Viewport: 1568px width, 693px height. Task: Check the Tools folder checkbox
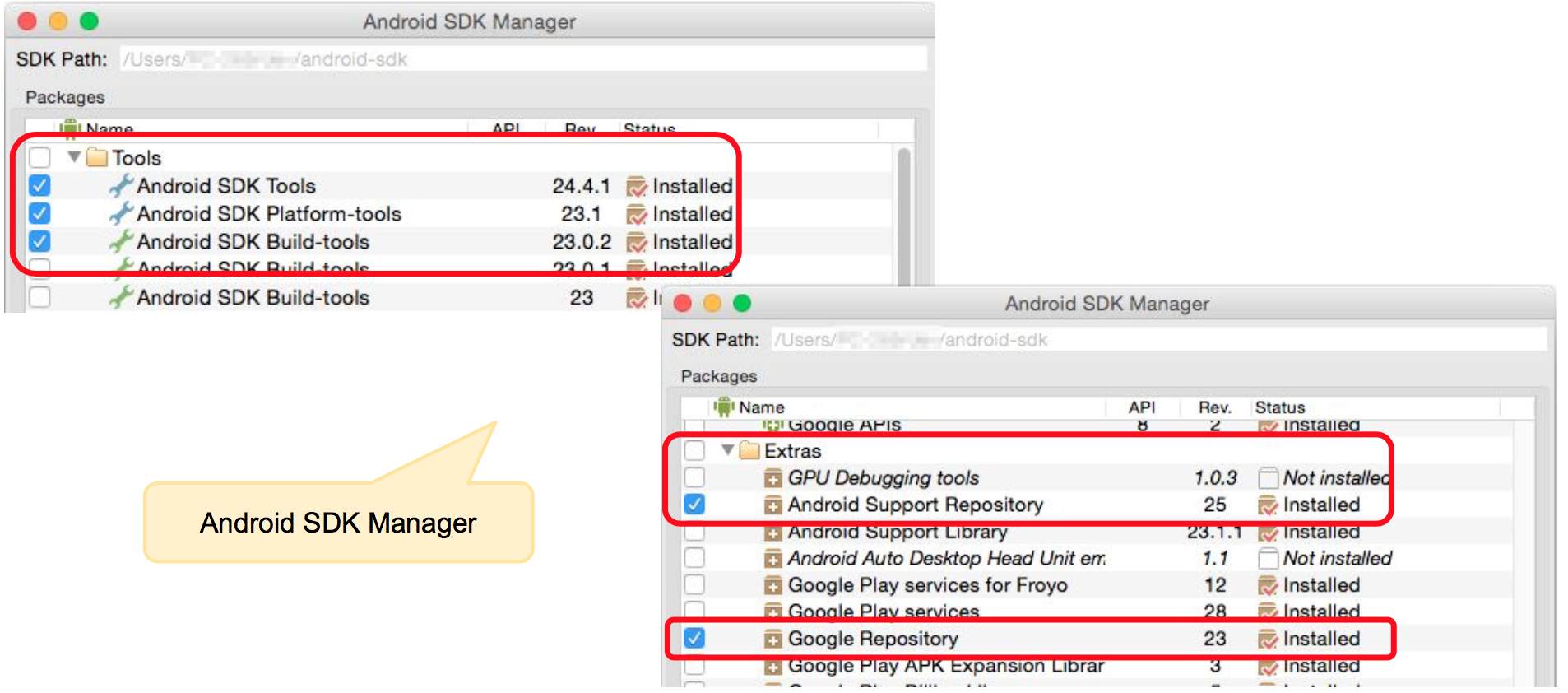coord(39,157)
